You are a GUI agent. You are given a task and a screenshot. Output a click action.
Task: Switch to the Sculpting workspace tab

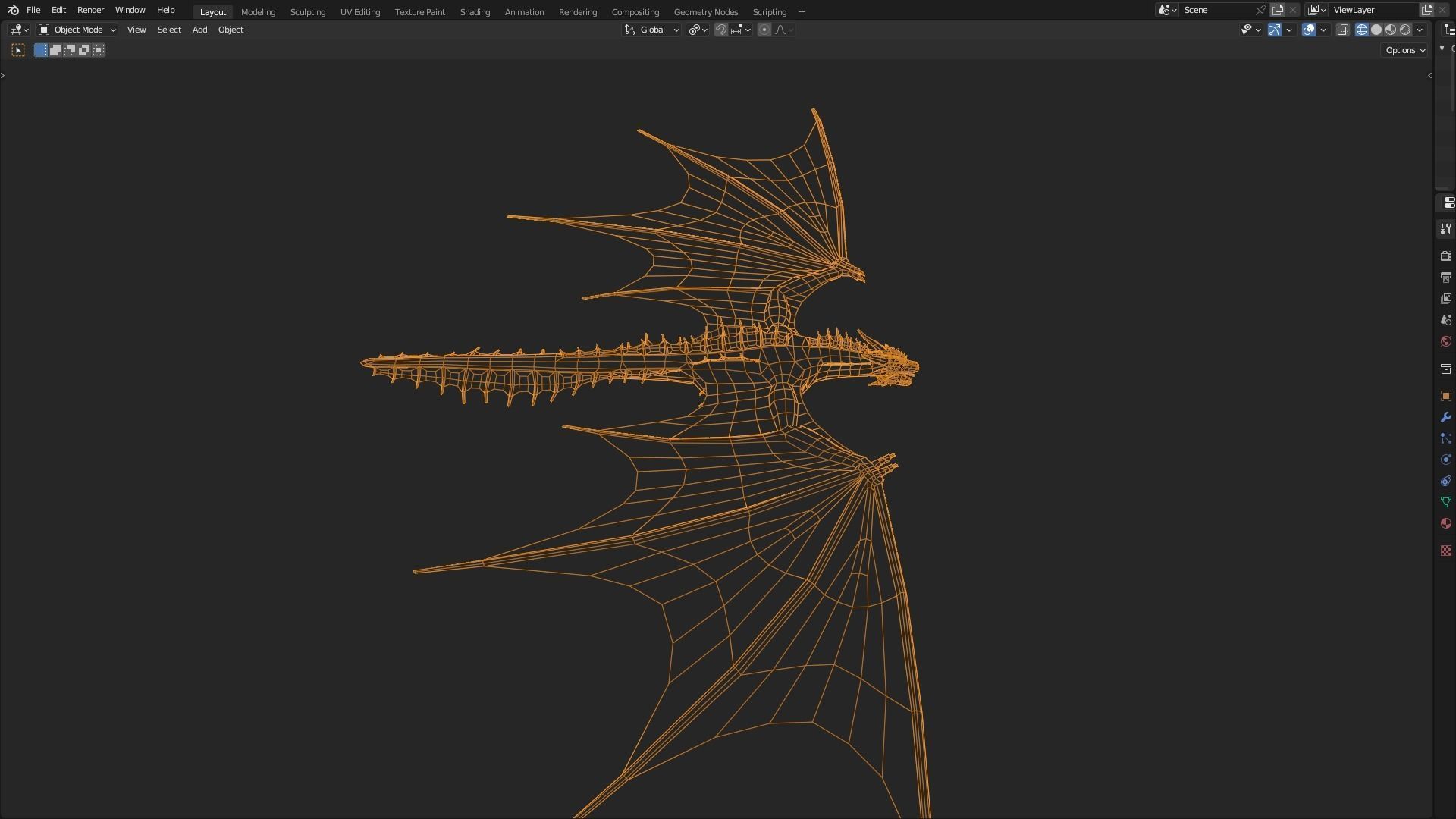[307, 12]
